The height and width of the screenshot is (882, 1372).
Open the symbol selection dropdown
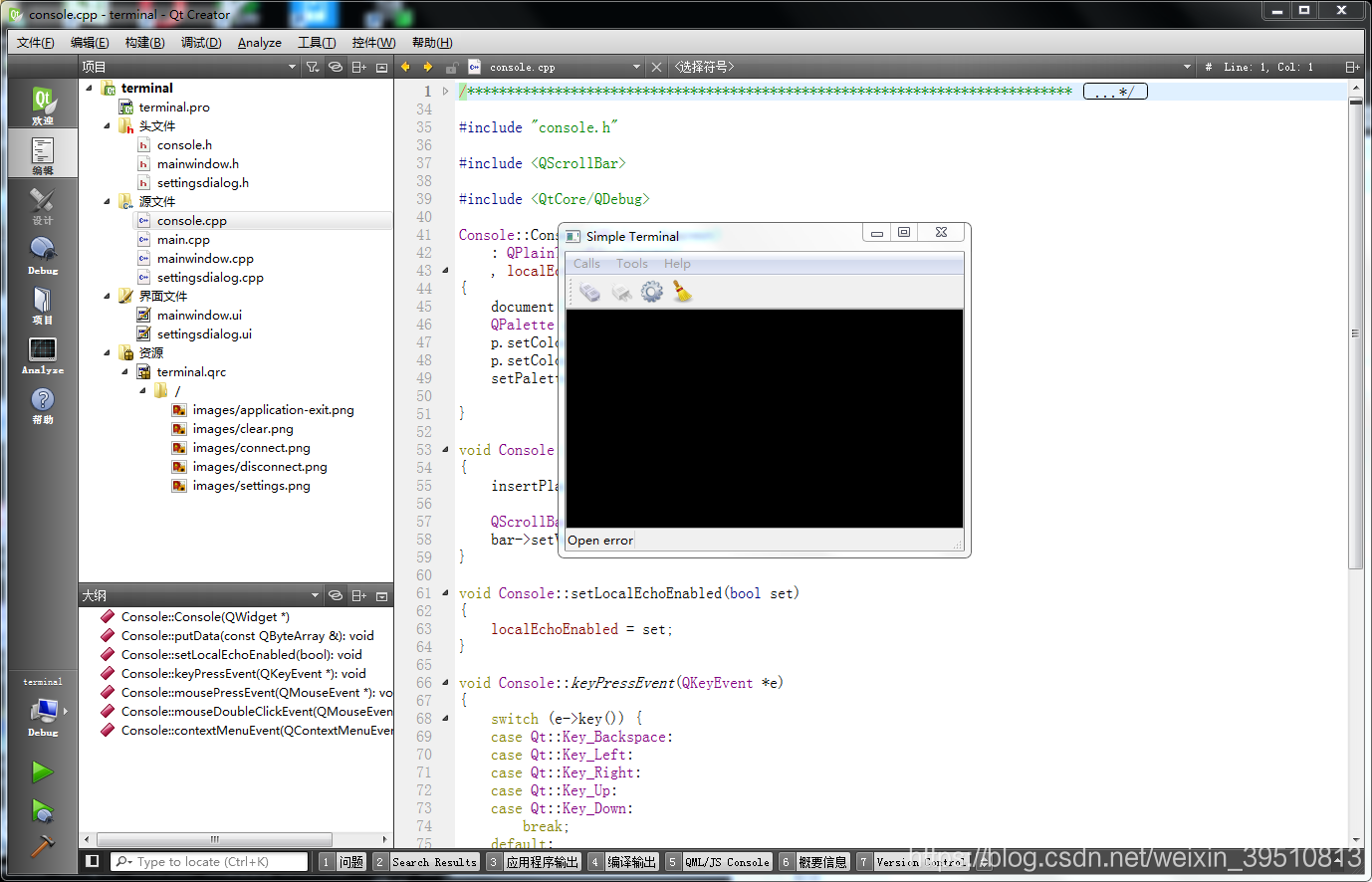coord(932,67)
